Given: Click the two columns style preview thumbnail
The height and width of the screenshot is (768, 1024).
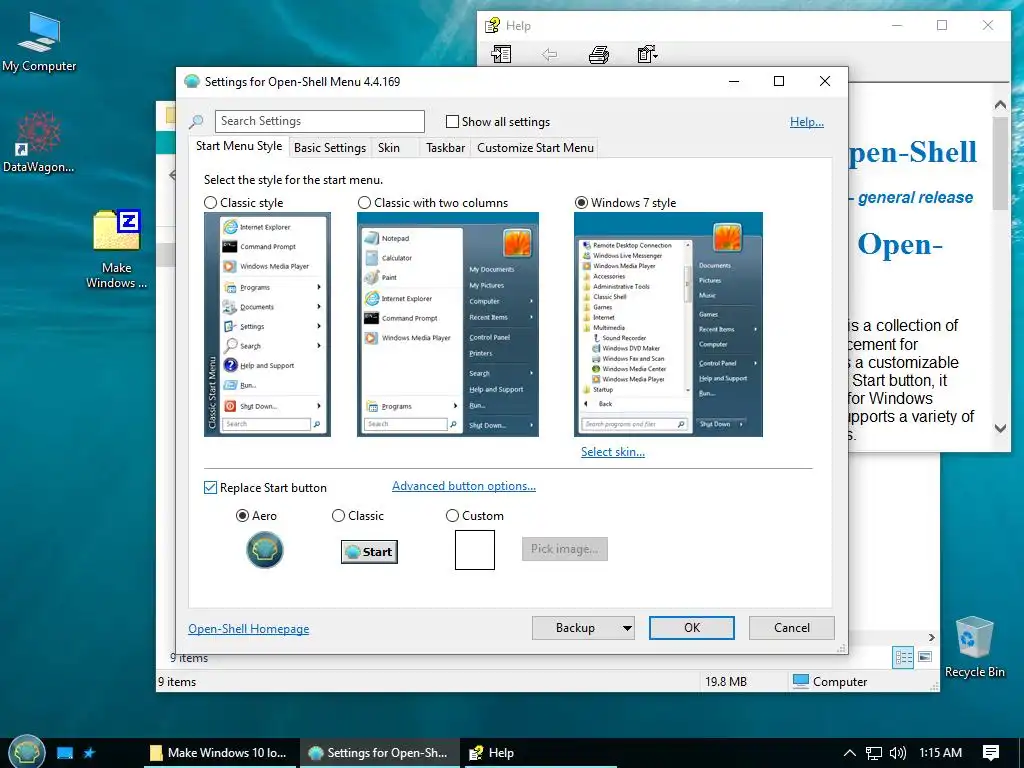Looking at the screenshot, I should (x=448, y=325).
